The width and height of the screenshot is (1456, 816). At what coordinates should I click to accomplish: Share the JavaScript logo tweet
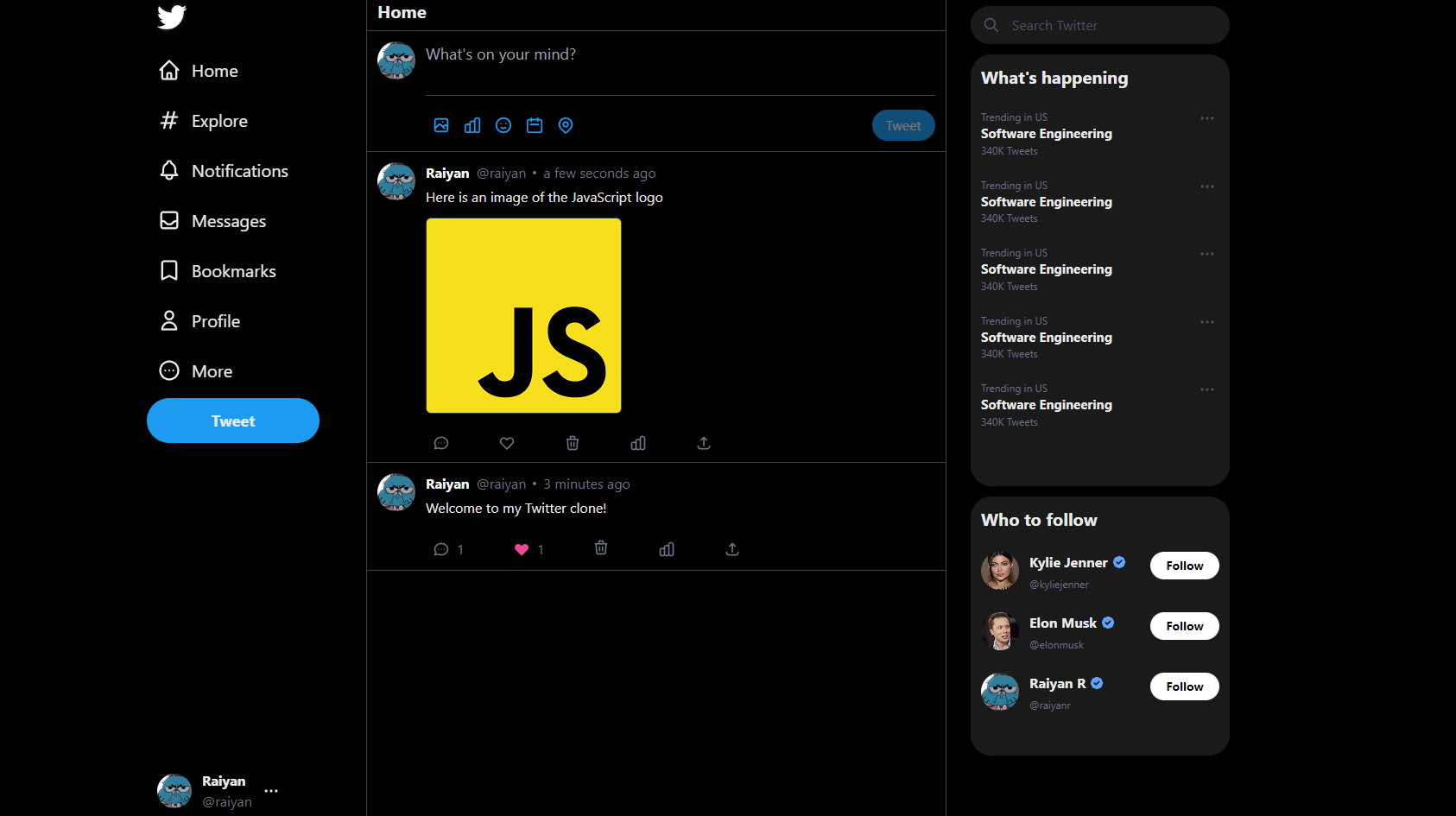[704, 443]
